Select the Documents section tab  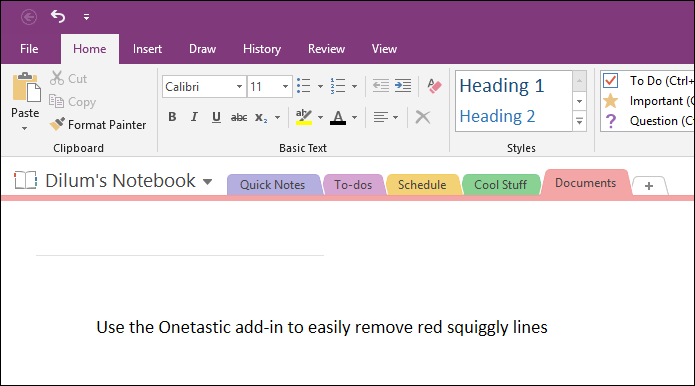pyautogui.click(x=586, y=183)
